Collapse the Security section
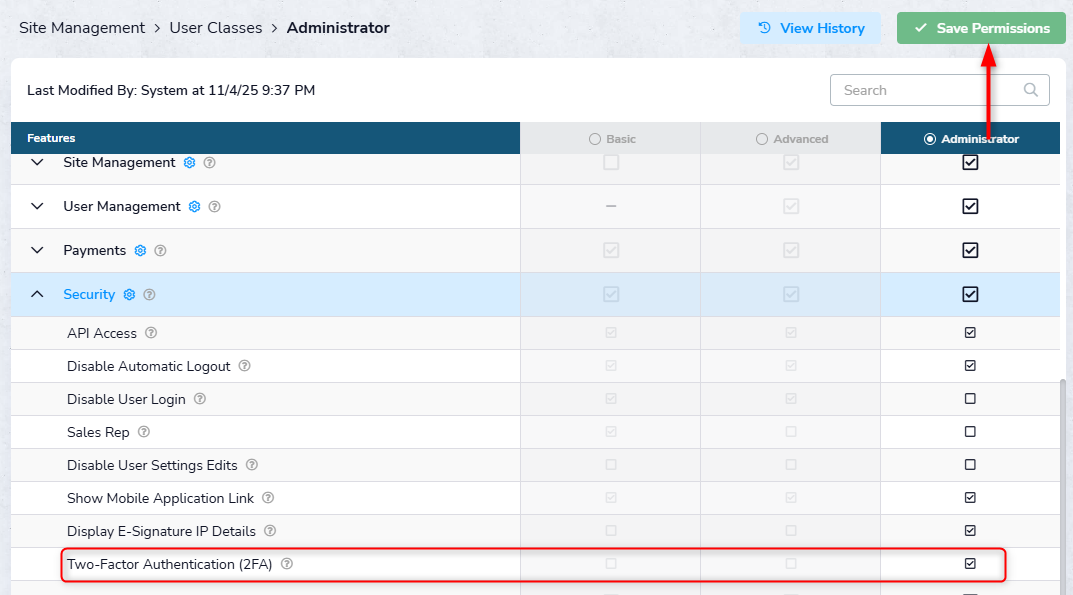This screenshot has width=1073, height=595. tap(37, 295)
